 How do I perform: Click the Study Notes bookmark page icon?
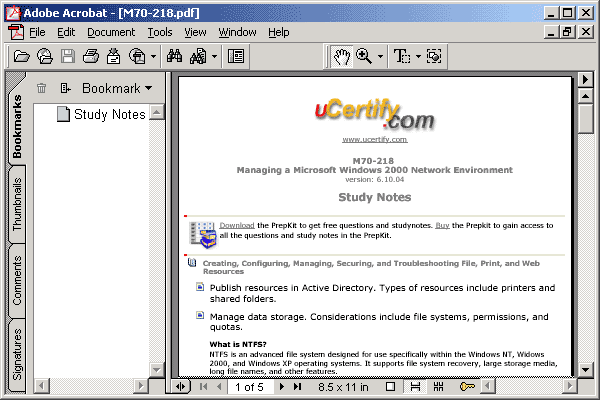(63, 114)
